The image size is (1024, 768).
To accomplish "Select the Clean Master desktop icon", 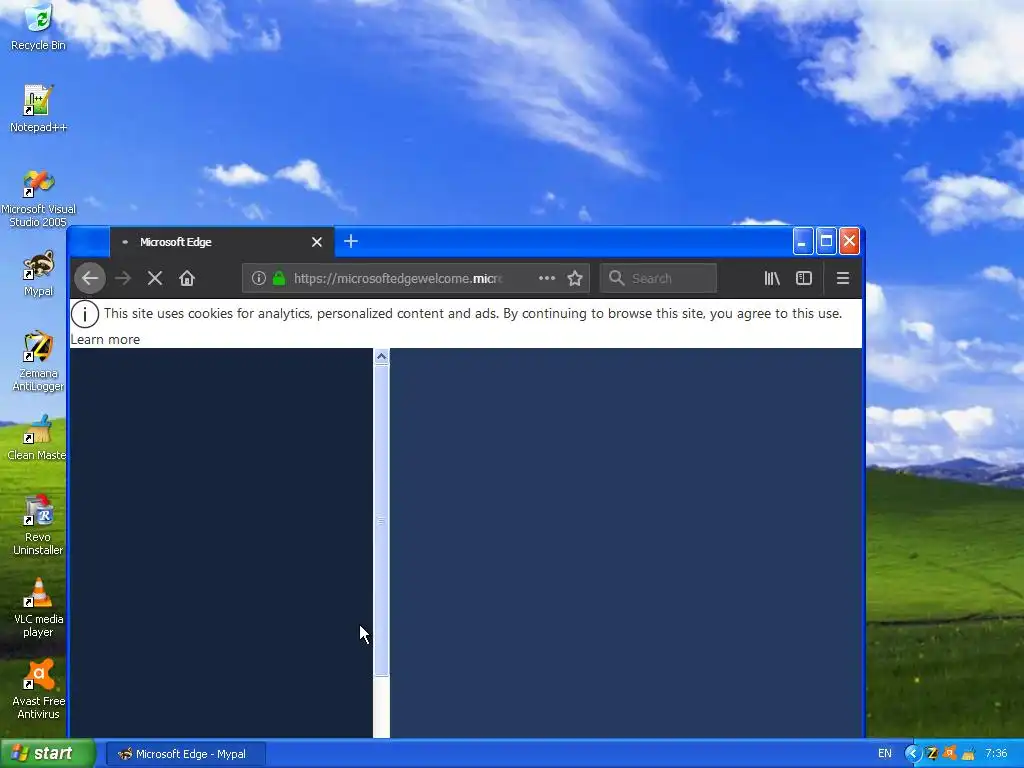I will pos(36,438).
